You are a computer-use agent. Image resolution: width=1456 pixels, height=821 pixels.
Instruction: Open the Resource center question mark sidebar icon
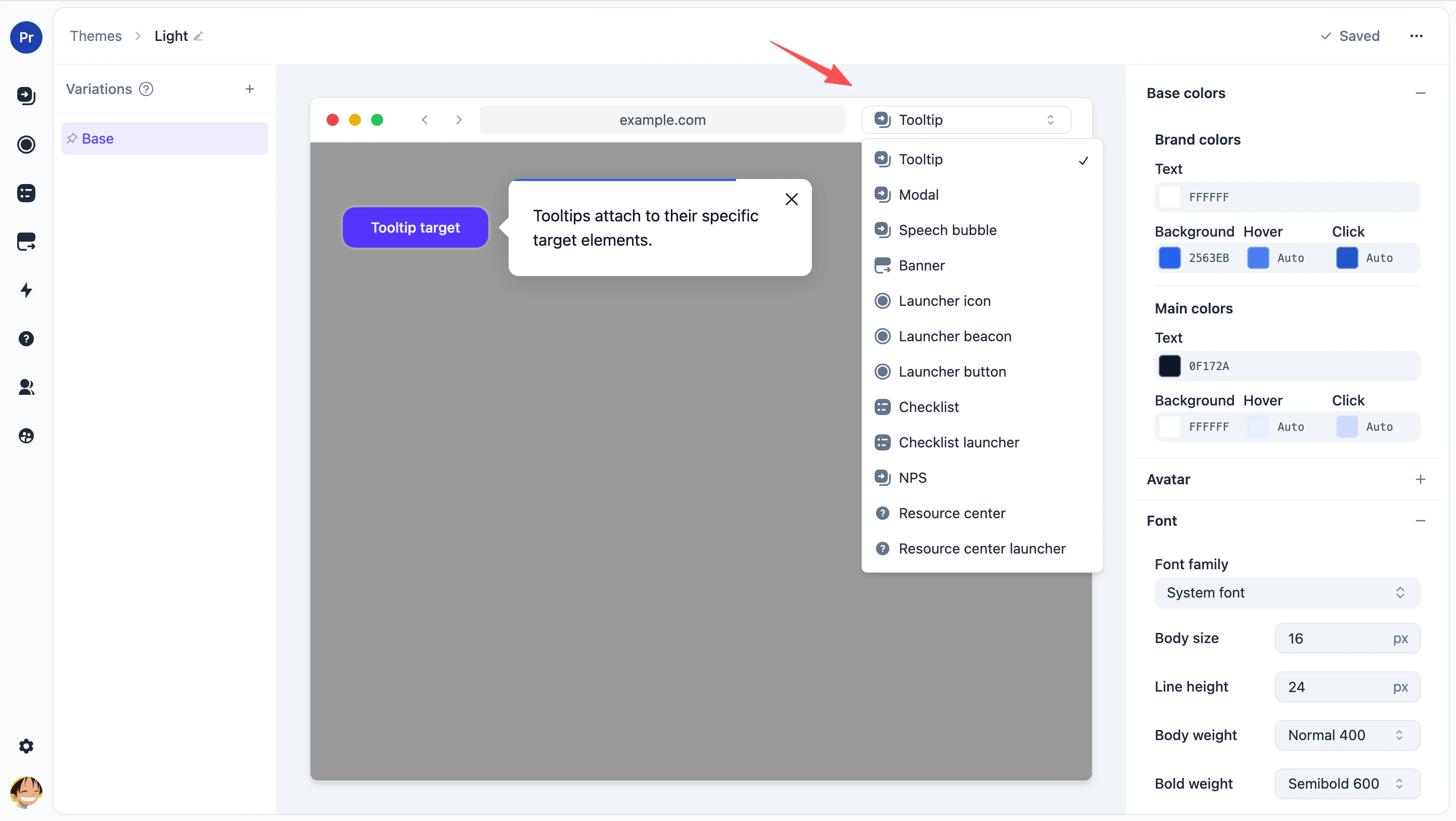coord(26,339)
